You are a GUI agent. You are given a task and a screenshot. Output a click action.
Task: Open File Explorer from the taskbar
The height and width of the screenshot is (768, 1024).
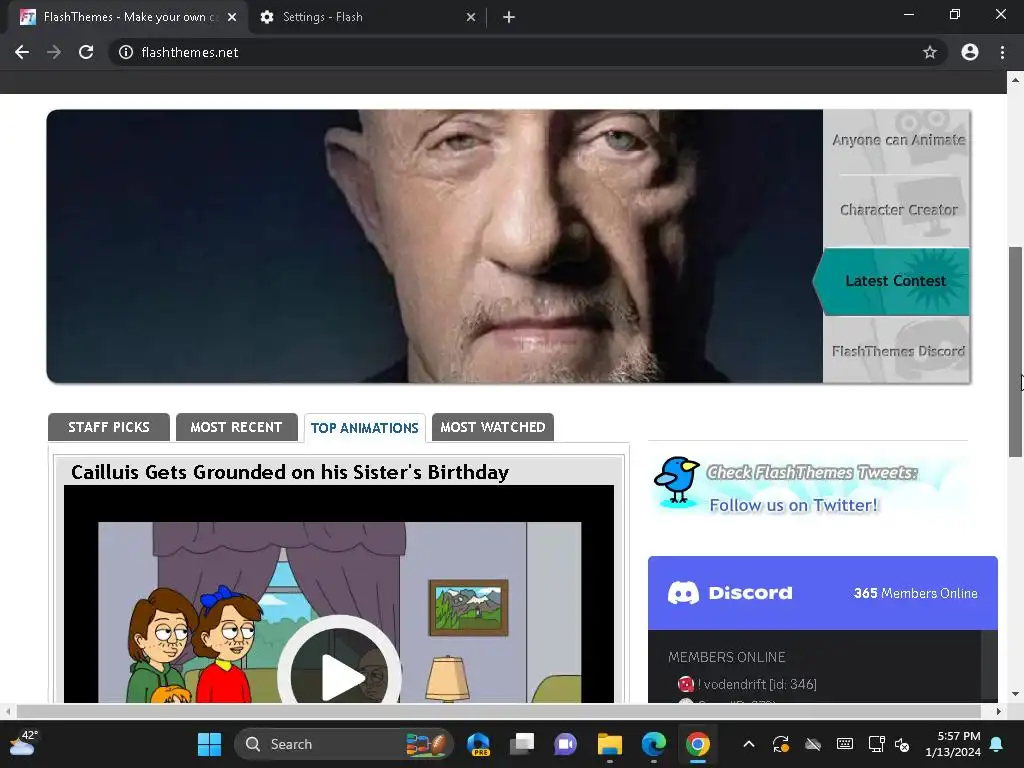coord(609,744)
